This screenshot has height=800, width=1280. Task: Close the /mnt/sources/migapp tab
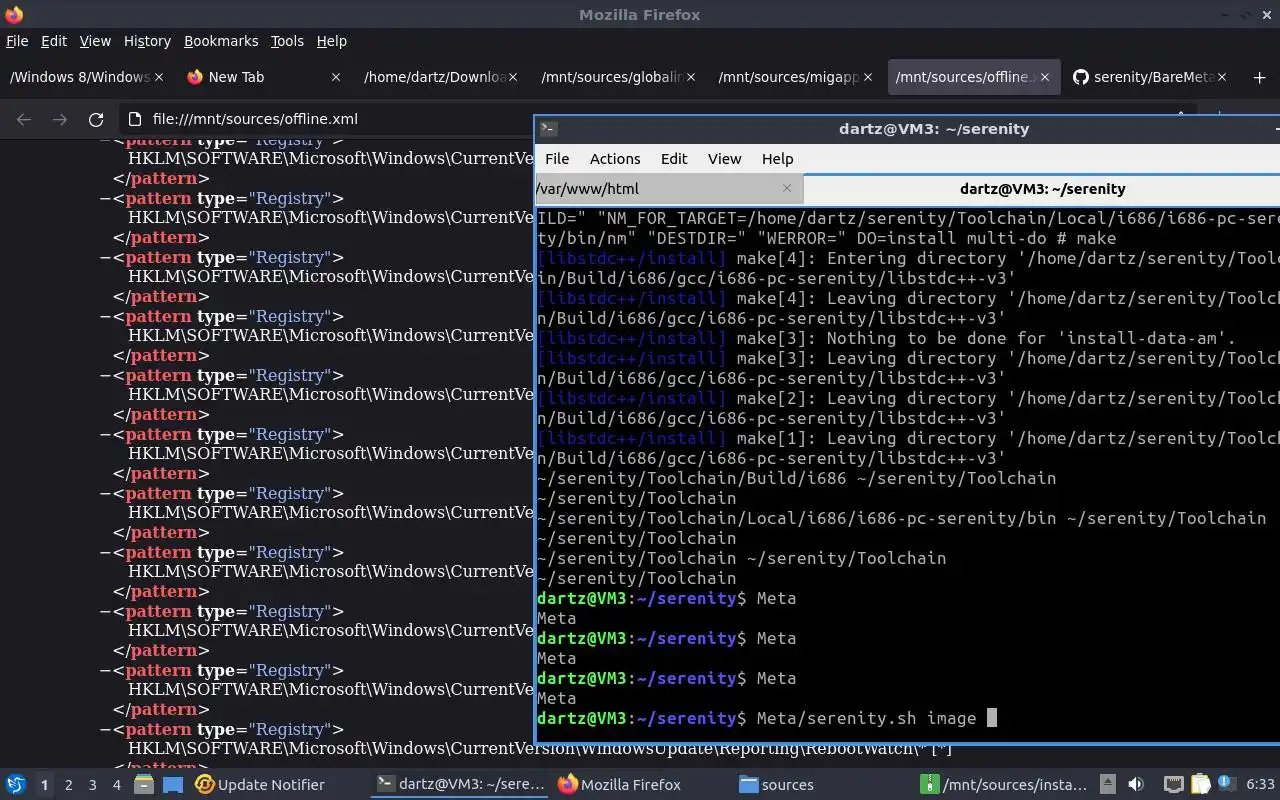click(868, 77)
